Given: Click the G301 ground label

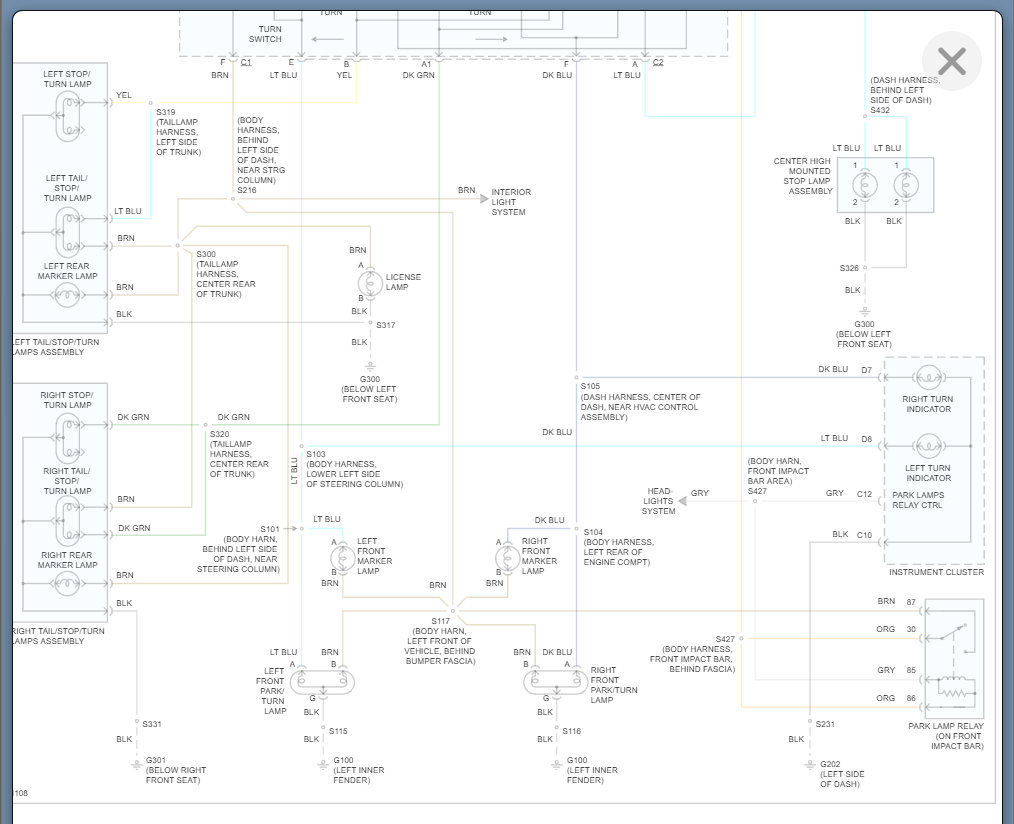Looking at the screenshot, I should tap(156, 760).
